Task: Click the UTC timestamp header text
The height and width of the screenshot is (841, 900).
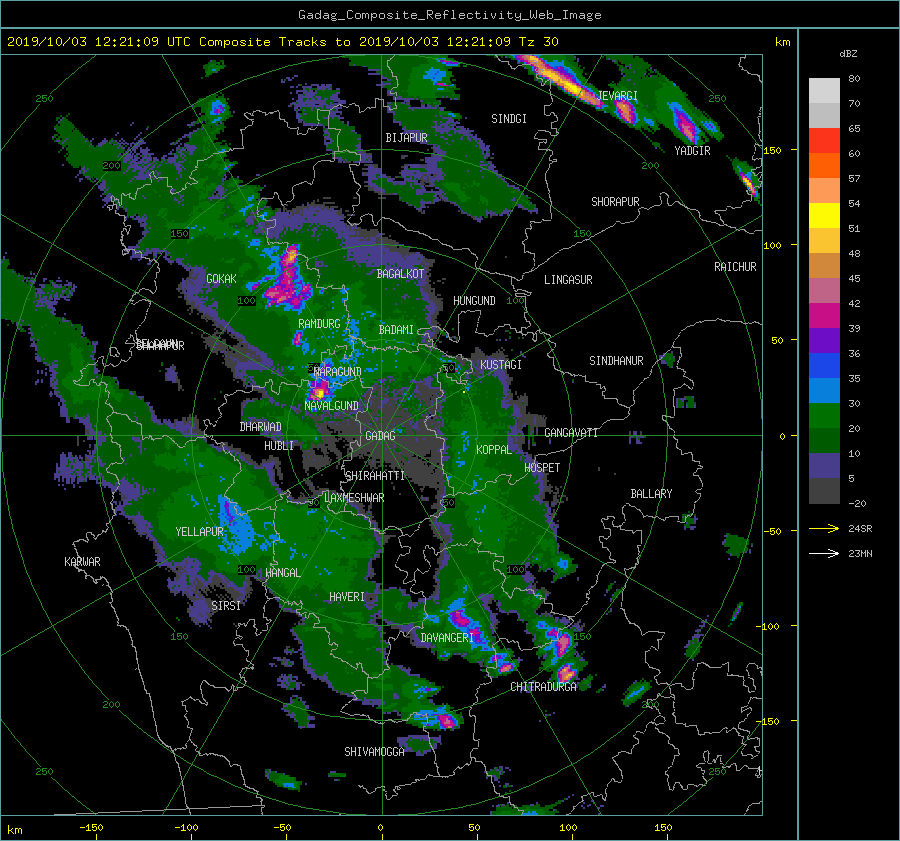Action: pos(282,42)
